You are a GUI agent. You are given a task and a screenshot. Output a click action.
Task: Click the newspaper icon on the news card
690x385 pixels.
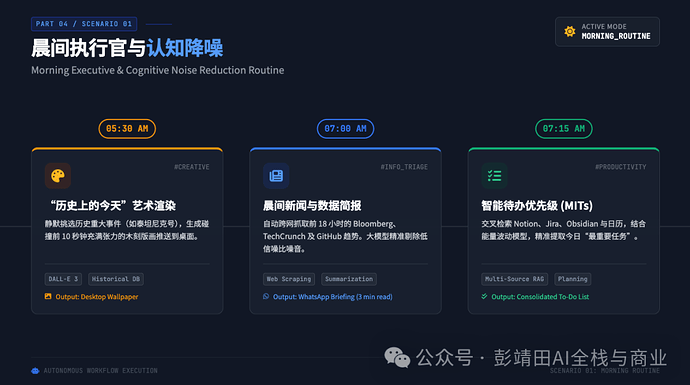click(276, 176)
